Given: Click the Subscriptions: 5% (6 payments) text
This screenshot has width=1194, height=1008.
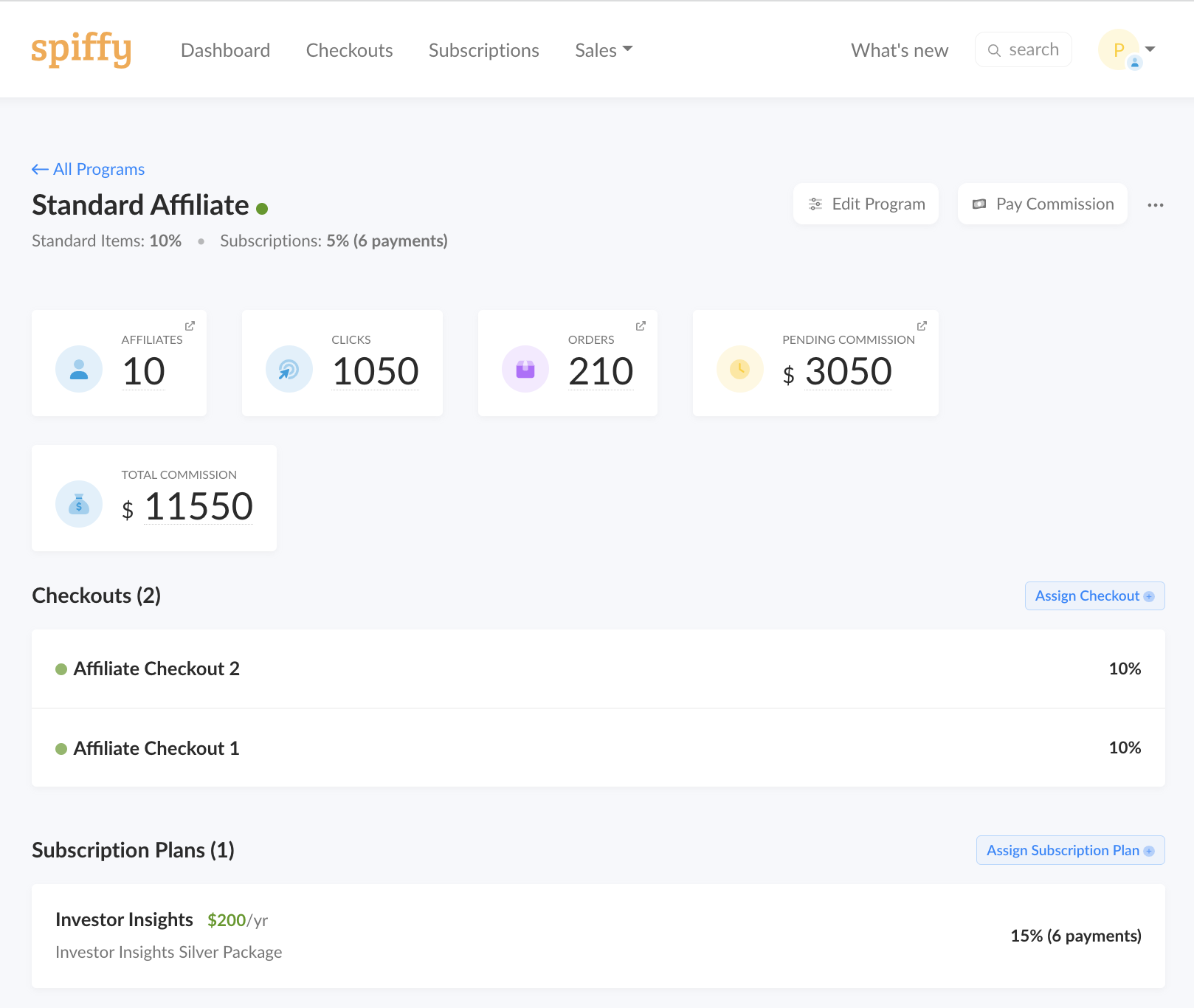Looking at the screenshot, I should [x=334, y=241].
